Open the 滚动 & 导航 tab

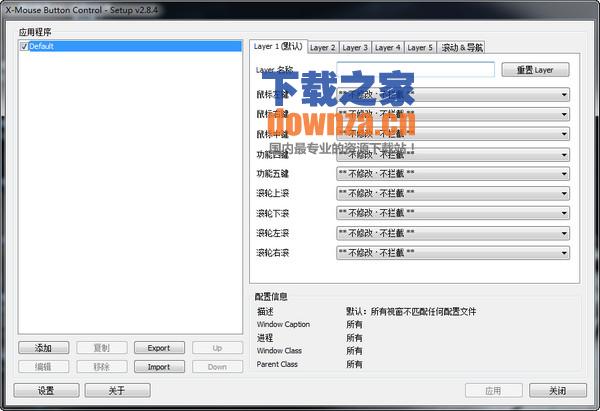click(461, 47)
